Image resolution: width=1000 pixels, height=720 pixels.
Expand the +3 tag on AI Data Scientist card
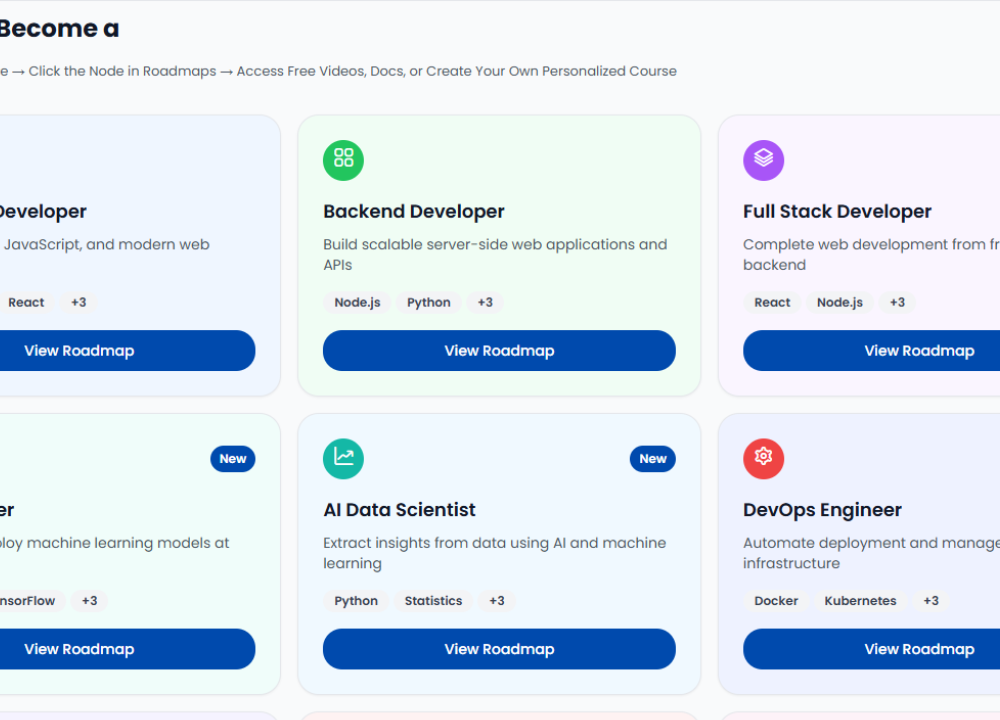(496, 601)
